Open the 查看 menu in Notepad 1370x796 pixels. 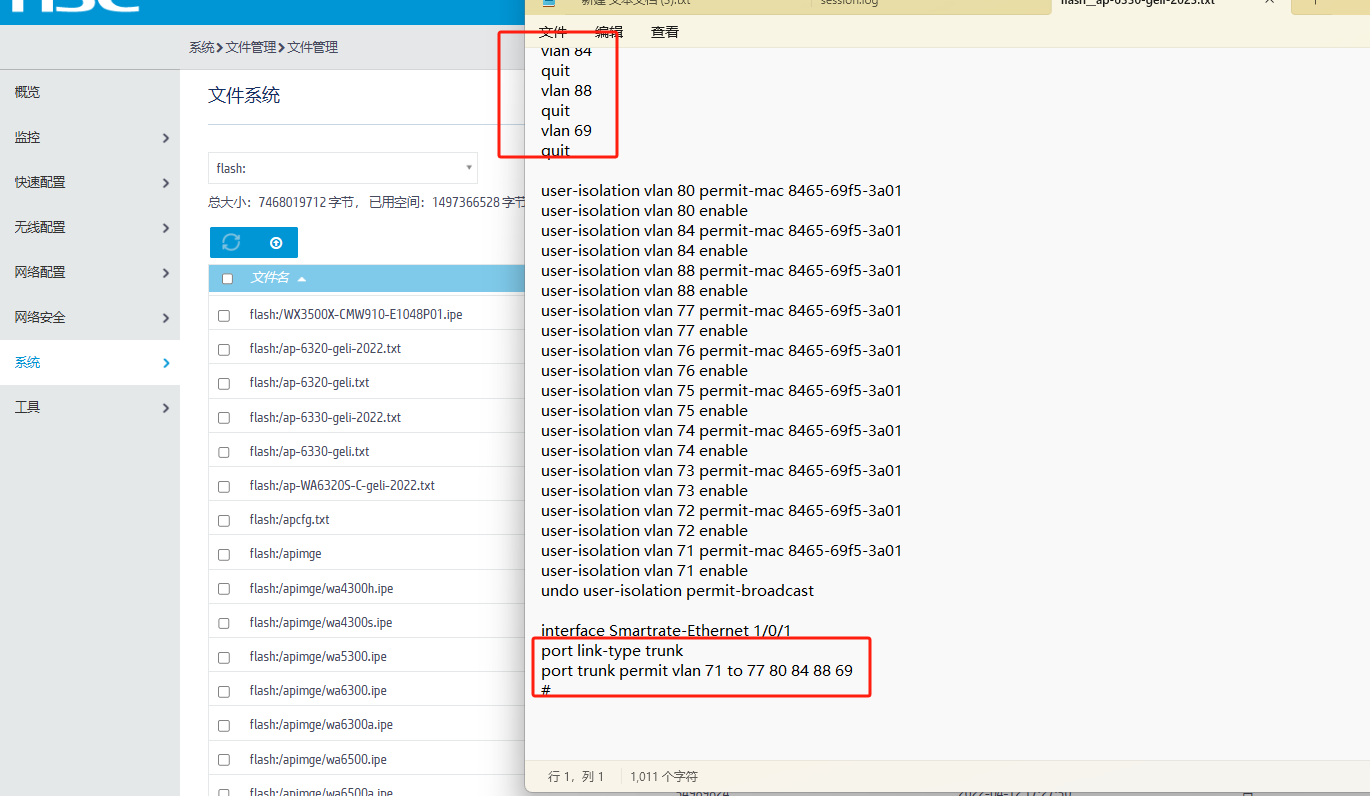[x=665, y=32]
